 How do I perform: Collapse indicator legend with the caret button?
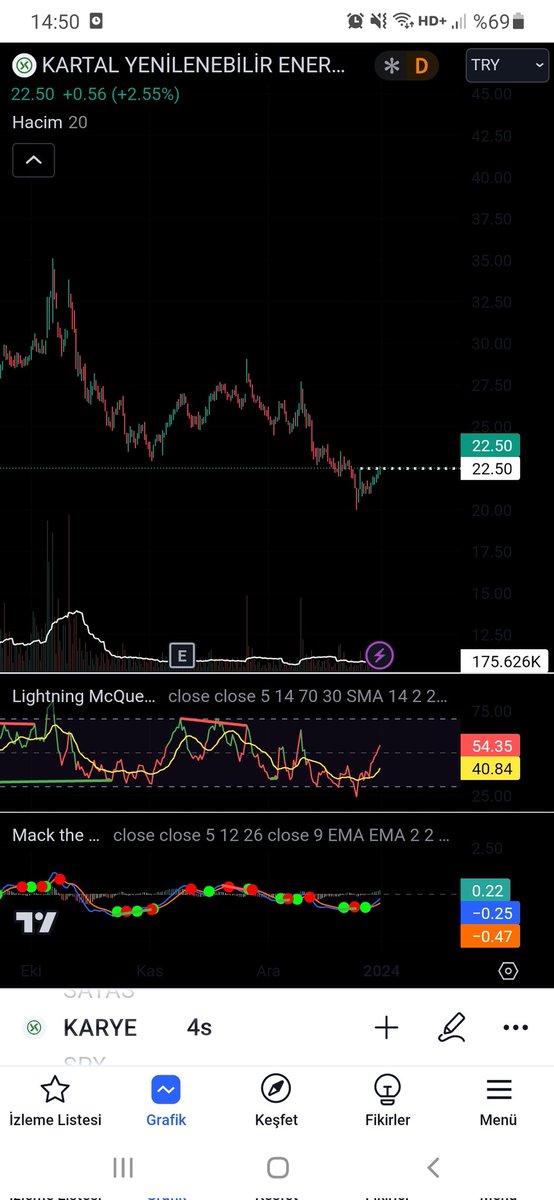[33, 160]
